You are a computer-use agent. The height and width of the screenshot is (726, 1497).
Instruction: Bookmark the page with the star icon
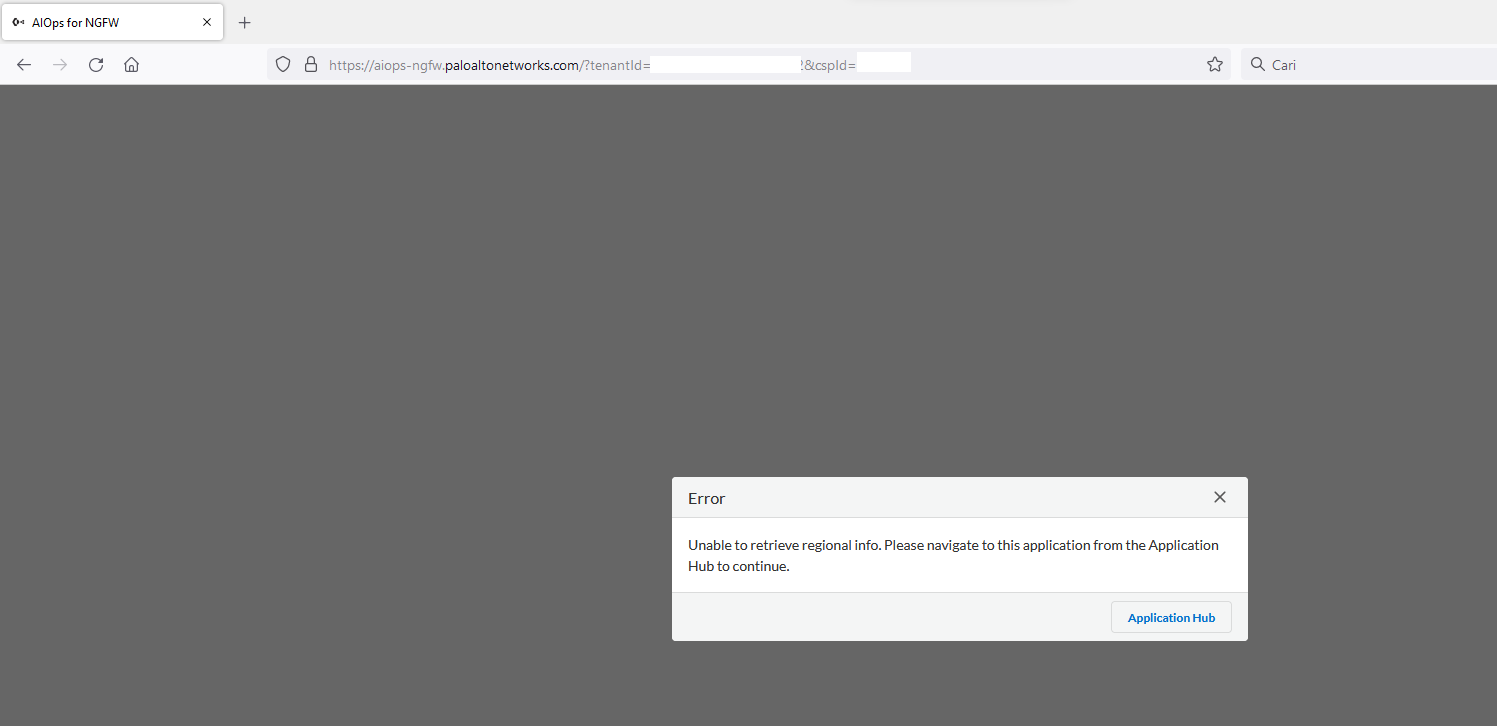click(x=1214, y=64)
